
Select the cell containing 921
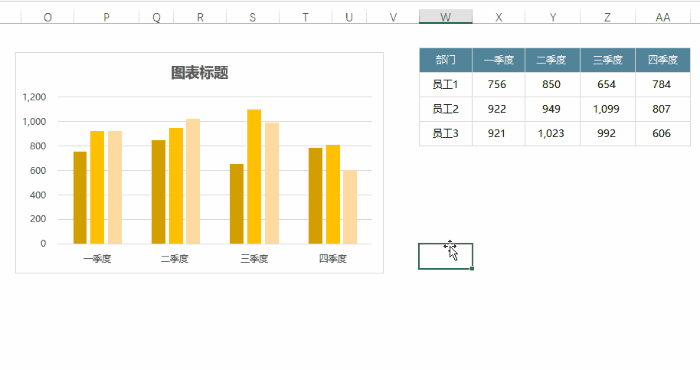[x=499, y=133]
